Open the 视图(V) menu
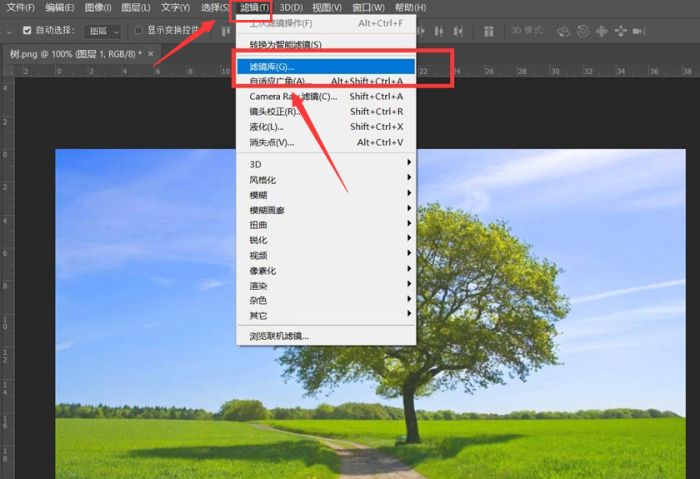 pos(327,8)
